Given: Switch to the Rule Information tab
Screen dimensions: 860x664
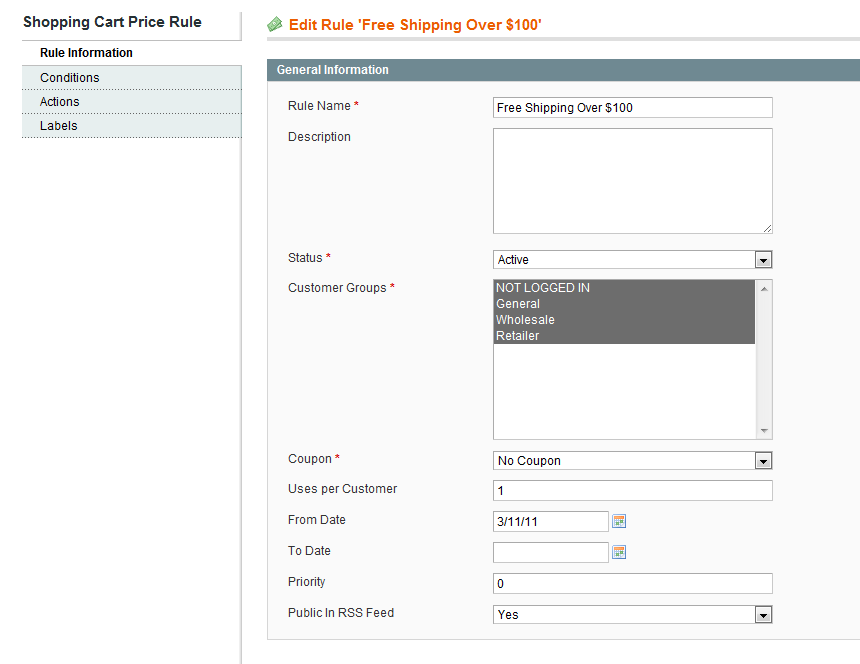Looking at the screenshot, I should click(x=132, y=53).
